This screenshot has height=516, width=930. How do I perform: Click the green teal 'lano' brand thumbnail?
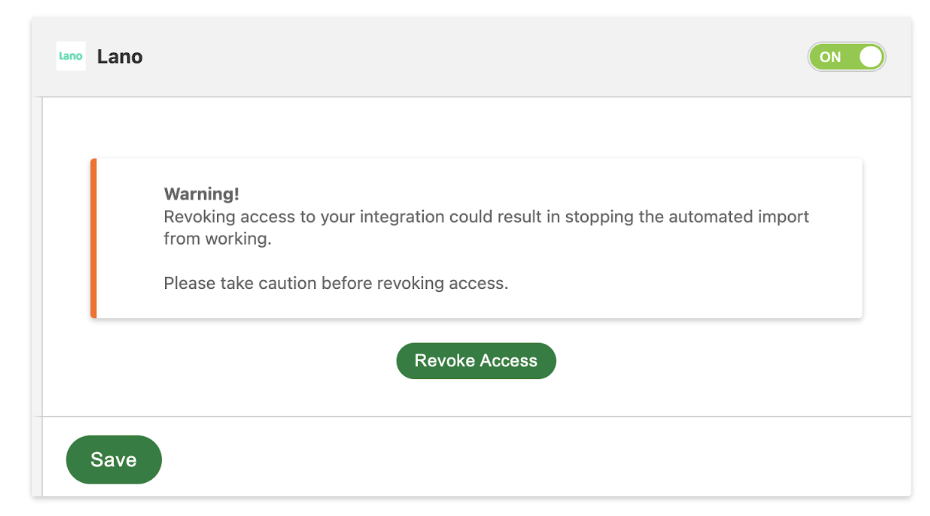(71, 56)
